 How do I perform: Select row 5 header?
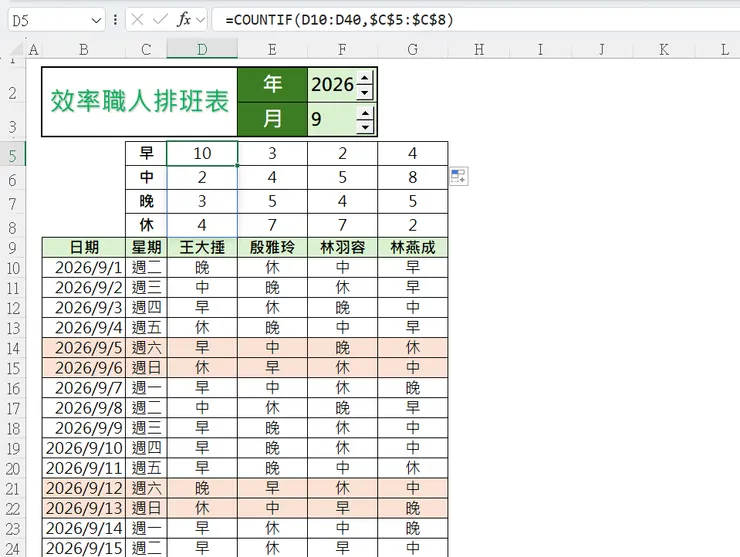tap(12, 156)
